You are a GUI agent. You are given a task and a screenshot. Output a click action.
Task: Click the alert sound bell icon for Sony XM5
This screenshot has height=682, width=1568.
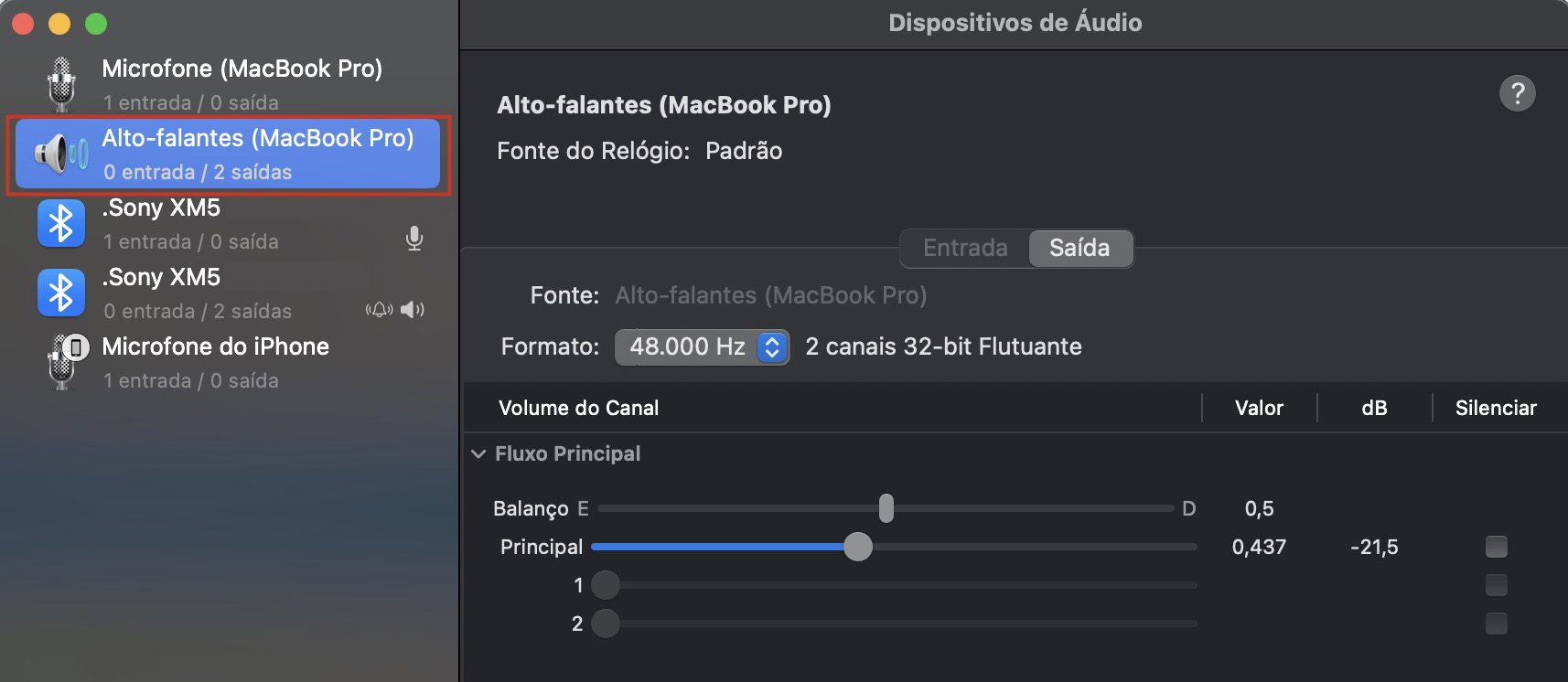point(379,309)
